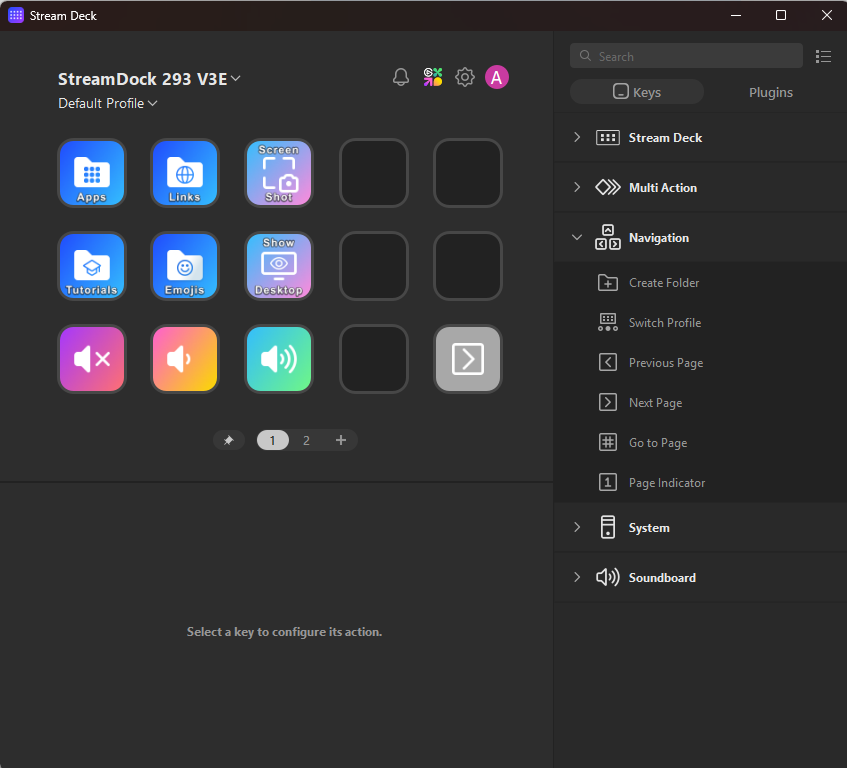Click the action list view icon
Image resolution: width=847 pixels, height=768 pixels.
coord(823,56)
